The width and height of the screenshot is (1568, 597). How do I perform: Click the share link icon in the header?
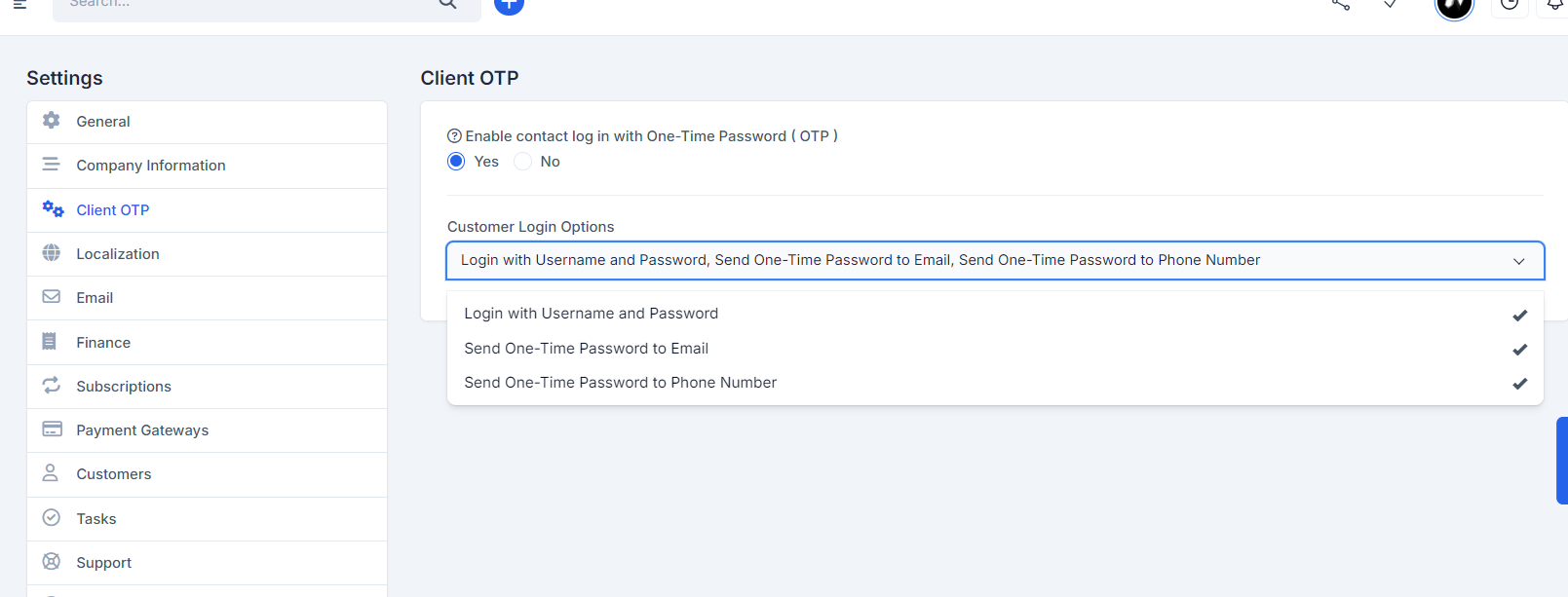(x=1340, y=6)
